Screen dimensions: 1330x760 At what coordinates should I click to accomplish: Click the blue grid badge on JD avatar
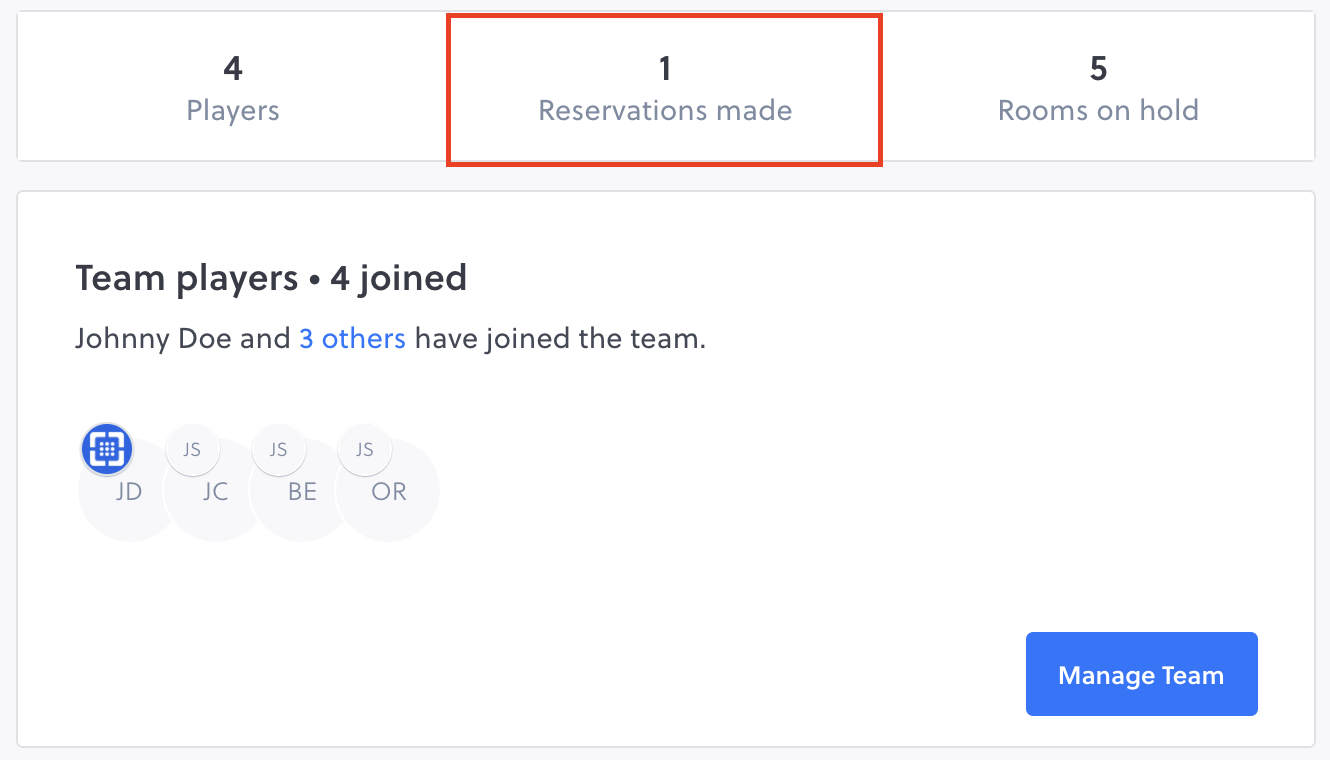tap(107, 449)
